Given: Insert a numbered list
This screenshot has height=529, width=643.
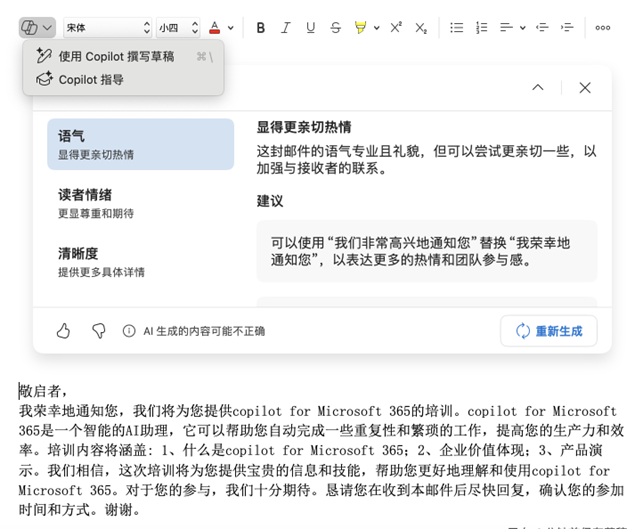Looking at the screenshot, I should point(481,28).
